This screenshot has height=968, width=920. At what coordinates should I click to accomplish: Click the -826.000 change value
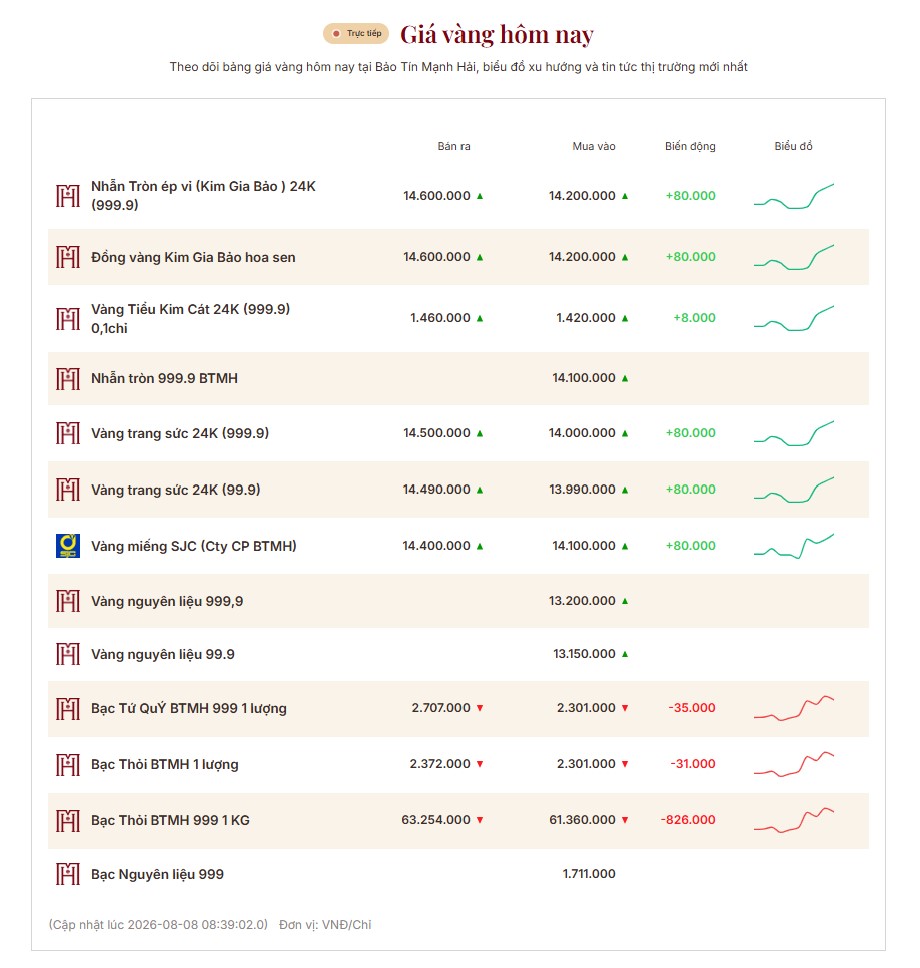click(688, 820)
